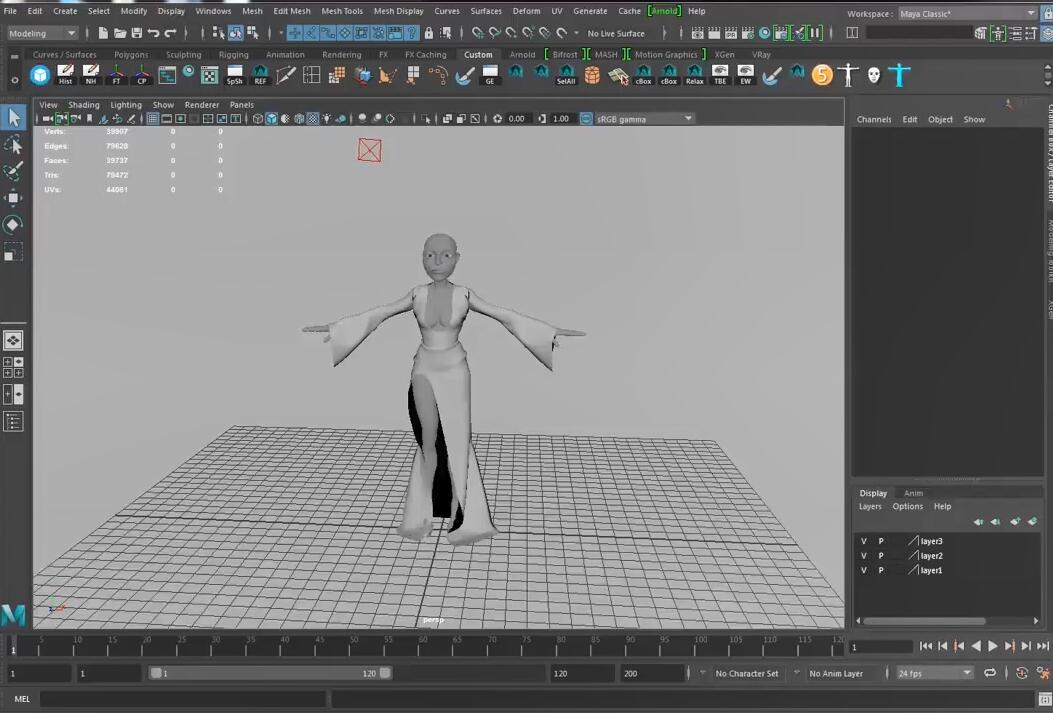Toggle continuous loop playback
The height and width of the screenshot is (713, 1053).
pos(990,673)
